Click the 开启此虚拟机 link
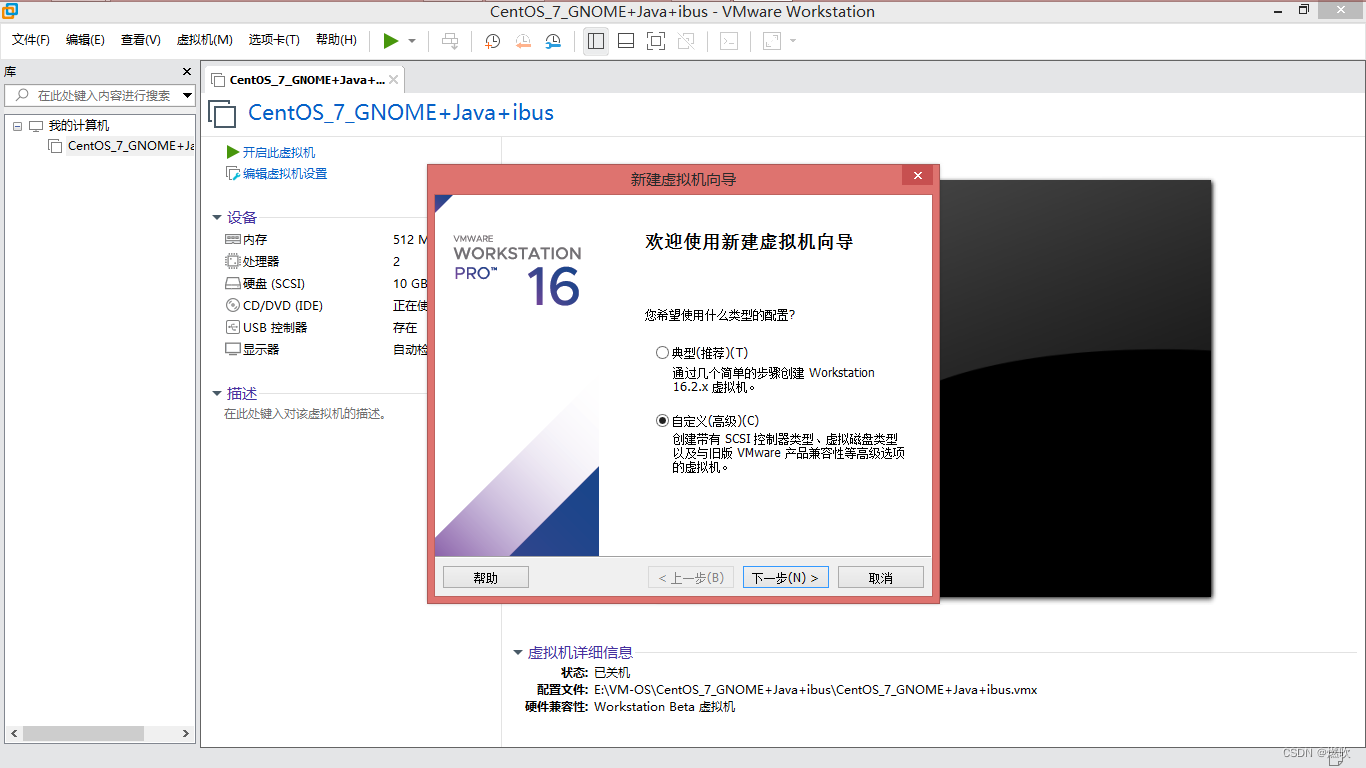Image resolution: width=1366 pixels, height=768 pixels. click(x=276, y=152)
